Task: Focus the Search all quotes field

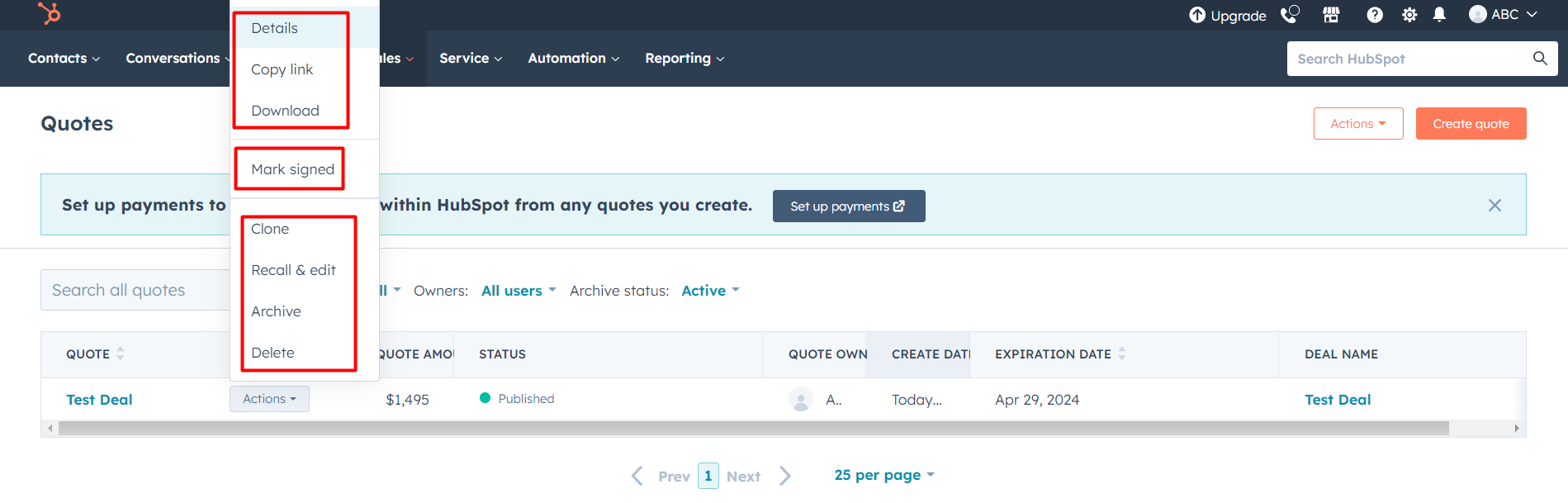Action: [x=135, y=290]
